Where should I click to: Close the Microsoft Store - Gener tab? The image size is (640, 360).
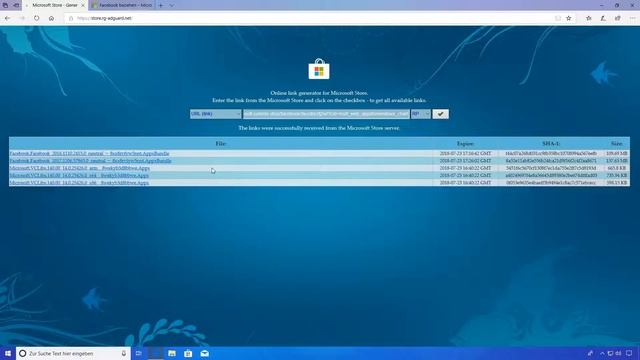[x=83, y=5]
